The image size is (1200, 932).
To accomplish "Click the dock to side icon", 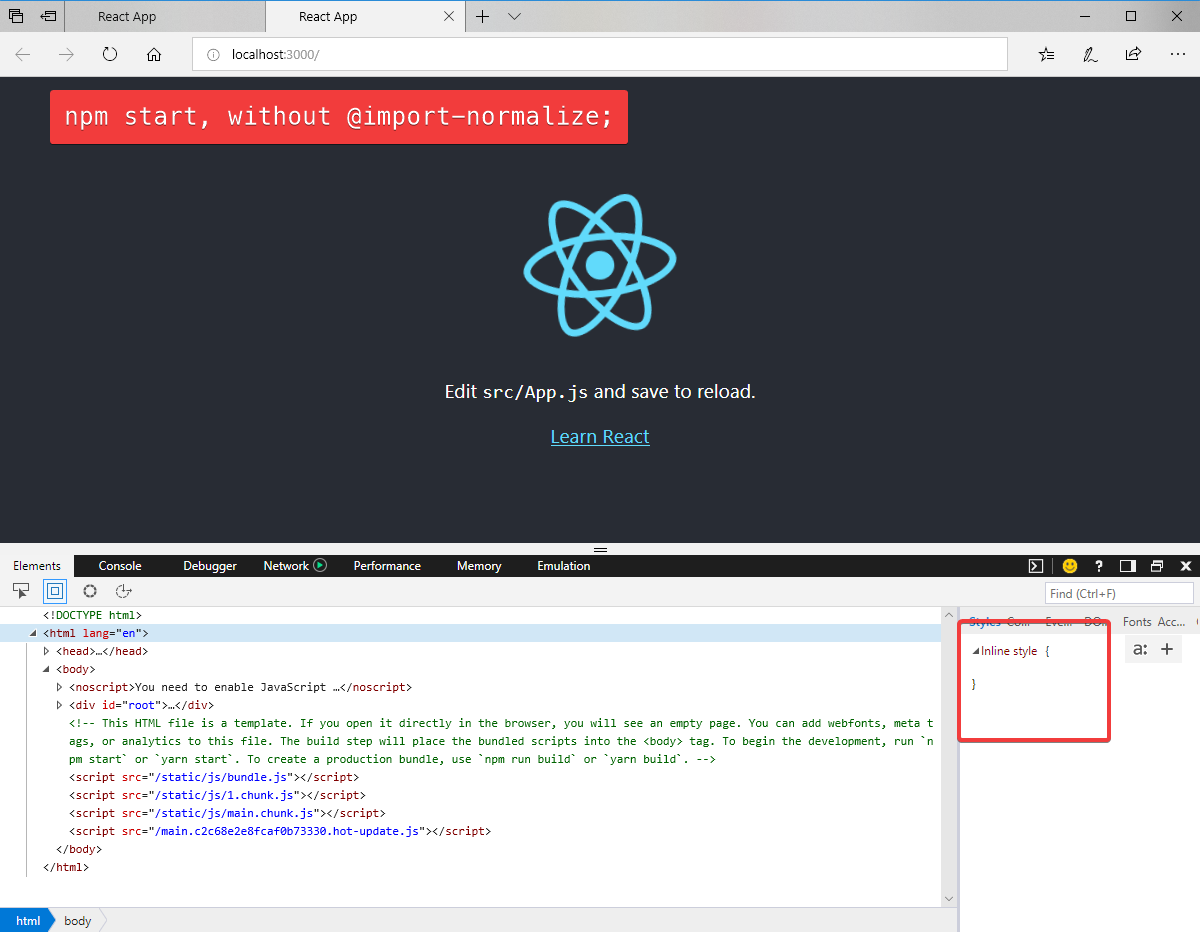I will click(1128, 566).
